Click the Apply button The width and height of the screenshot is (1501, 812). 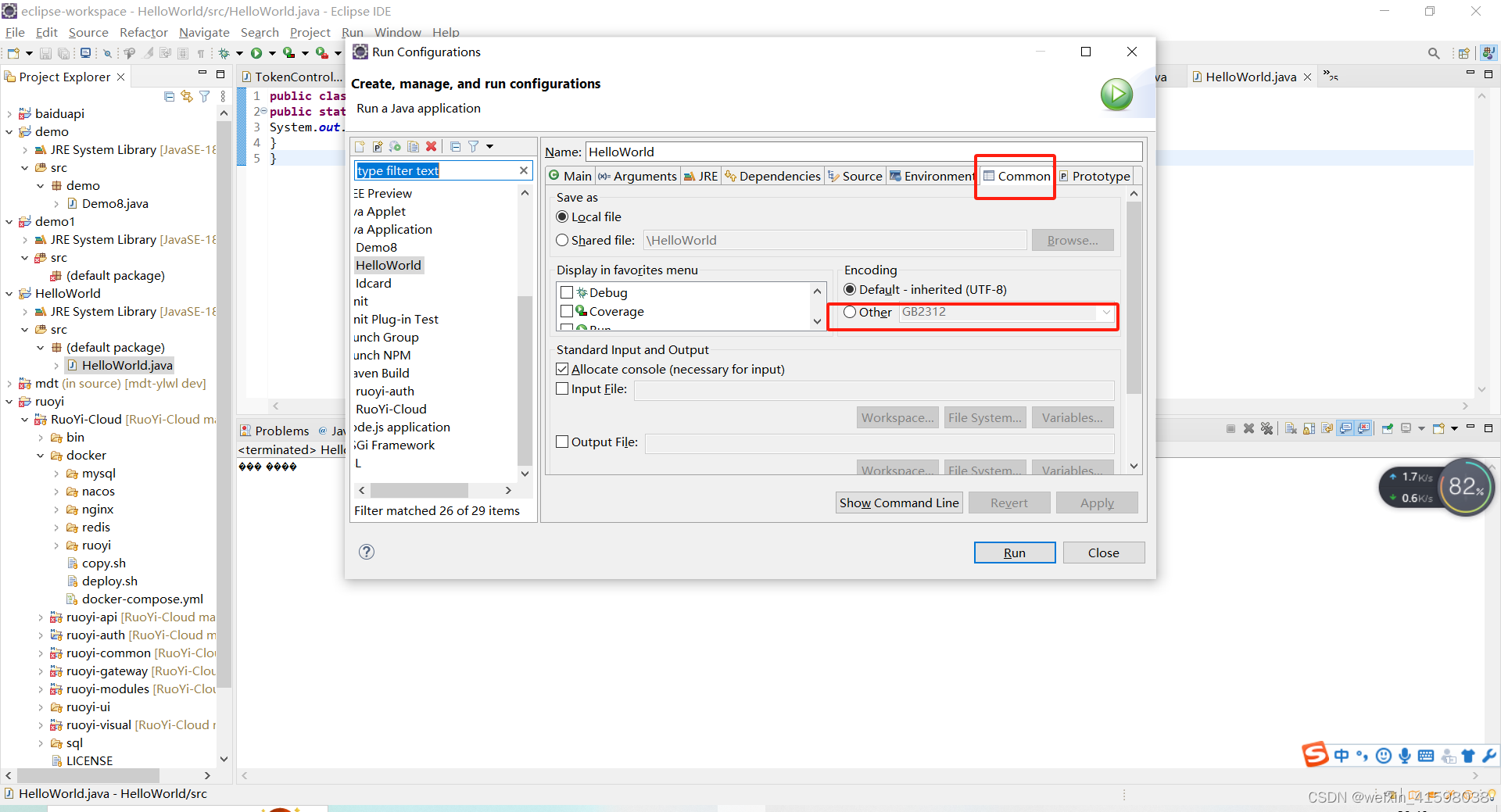pyautogui.click(x=1097, y=503)
